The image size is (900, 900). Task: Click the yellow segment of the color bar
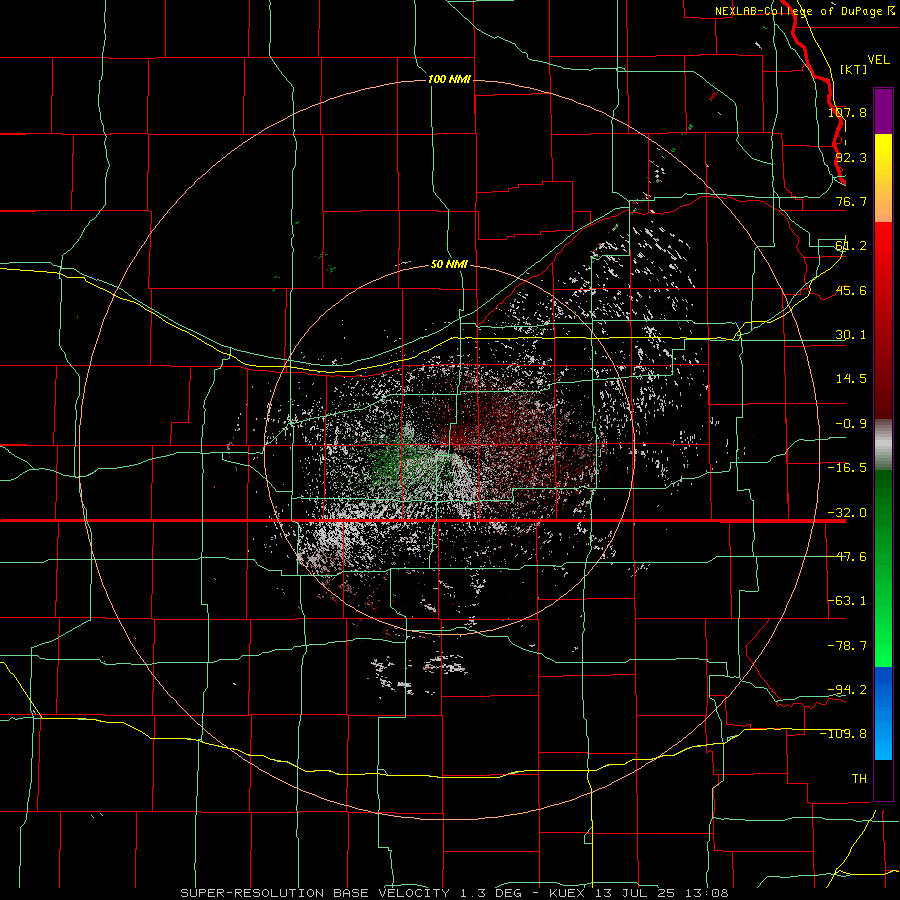pyautogui.click(x=883, y=178)
